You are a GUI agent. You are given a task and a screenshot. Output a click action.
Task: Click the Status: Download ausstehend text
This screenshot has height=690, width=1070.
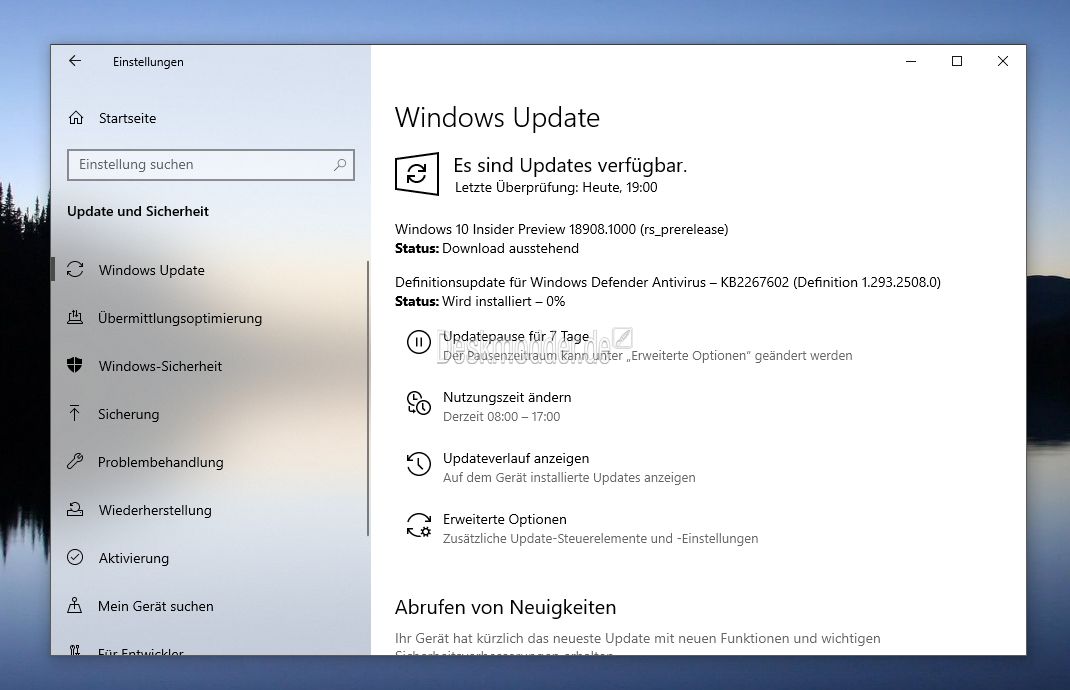[487, 248]
